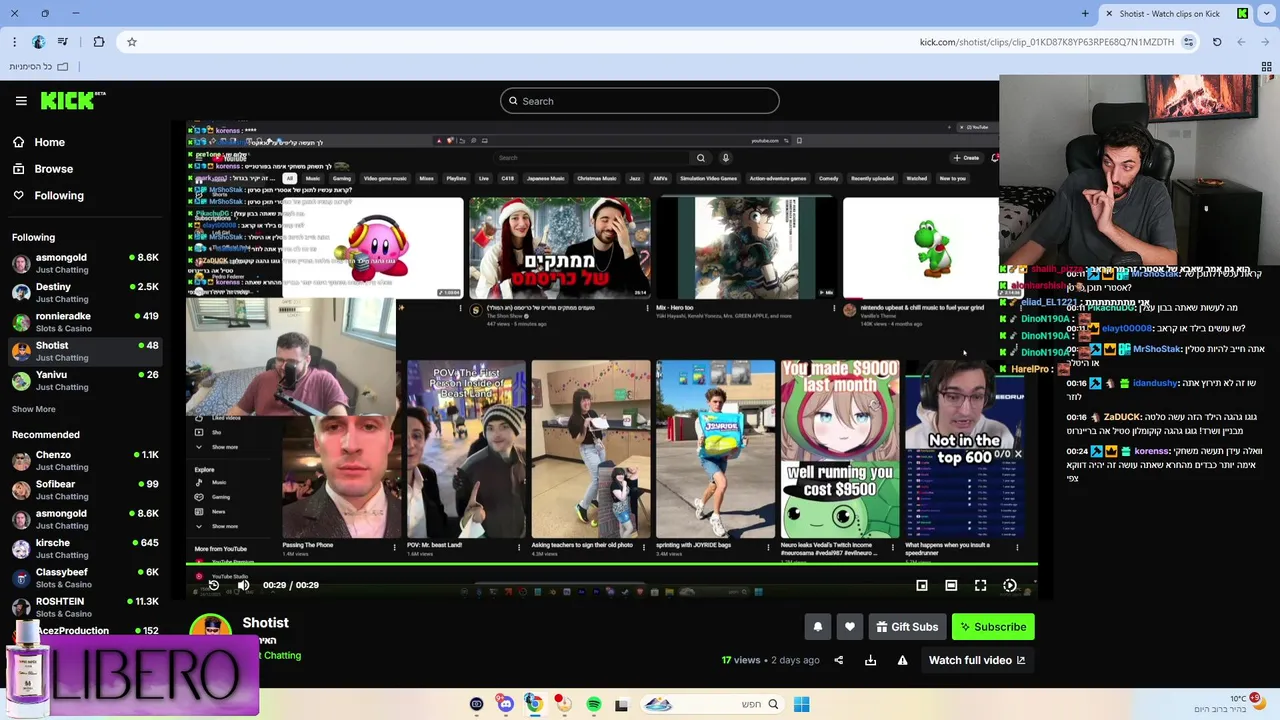This screenshot has width=1280, height=720.
Task: Reload the page
Action: coord(1217,42)
